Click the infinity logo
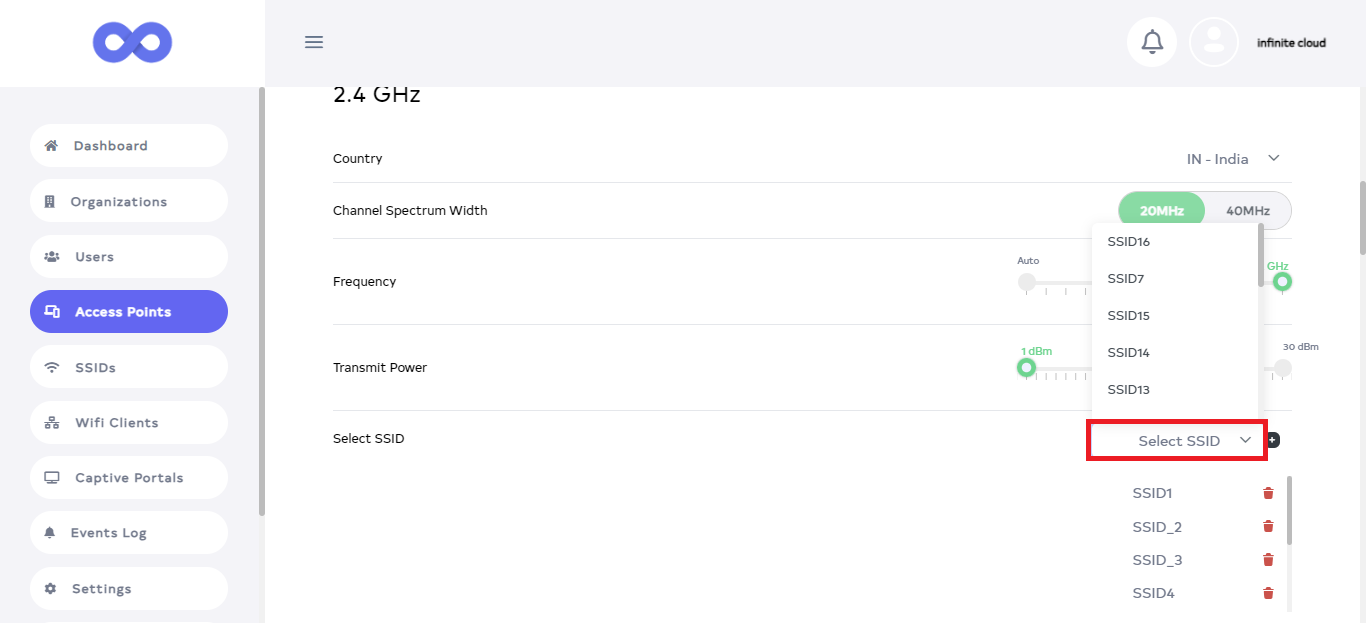Screen dimensions: 1366x623 132,43
